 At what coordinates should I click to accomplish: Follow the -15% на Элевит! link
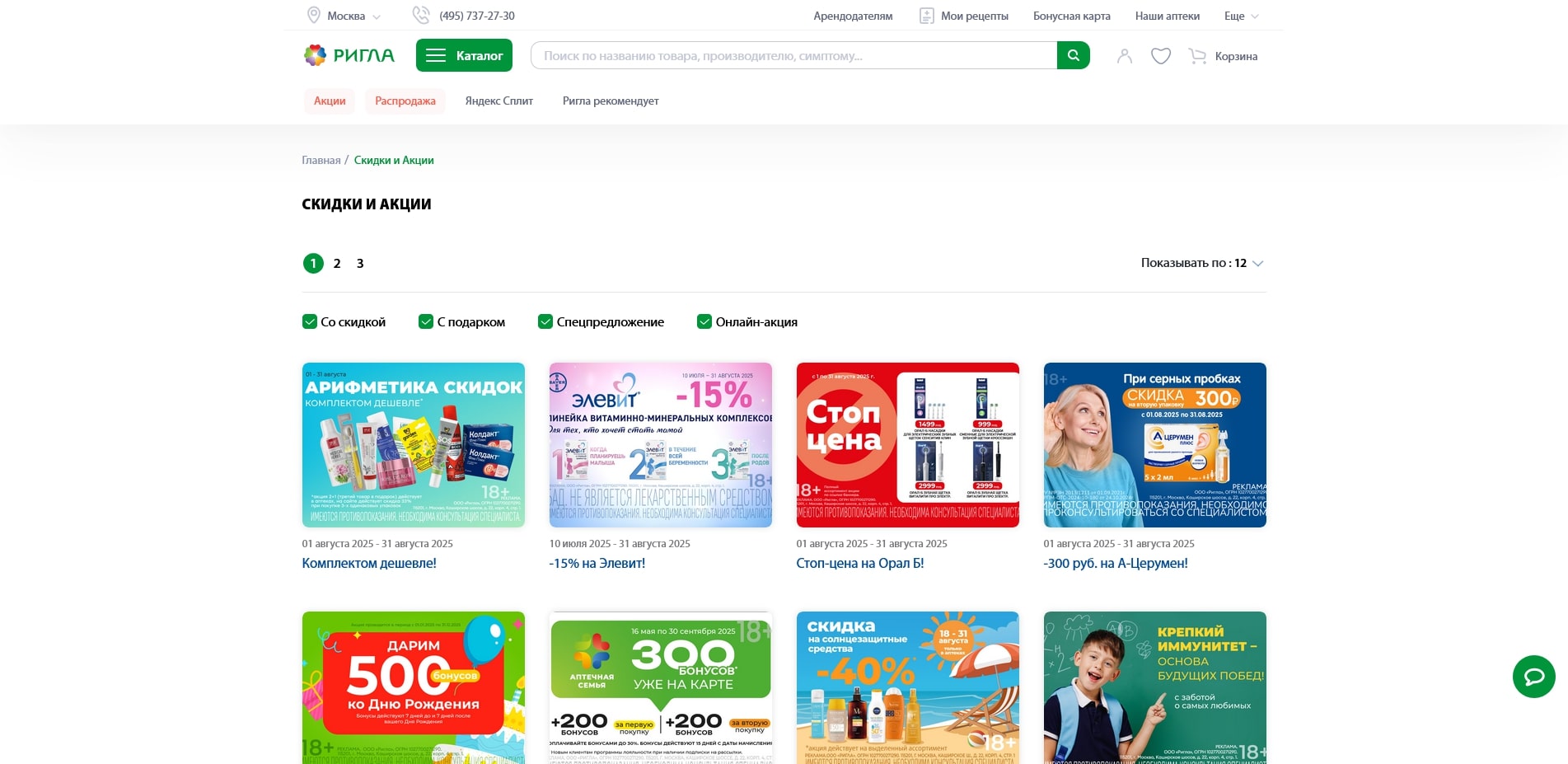[597, 563]
